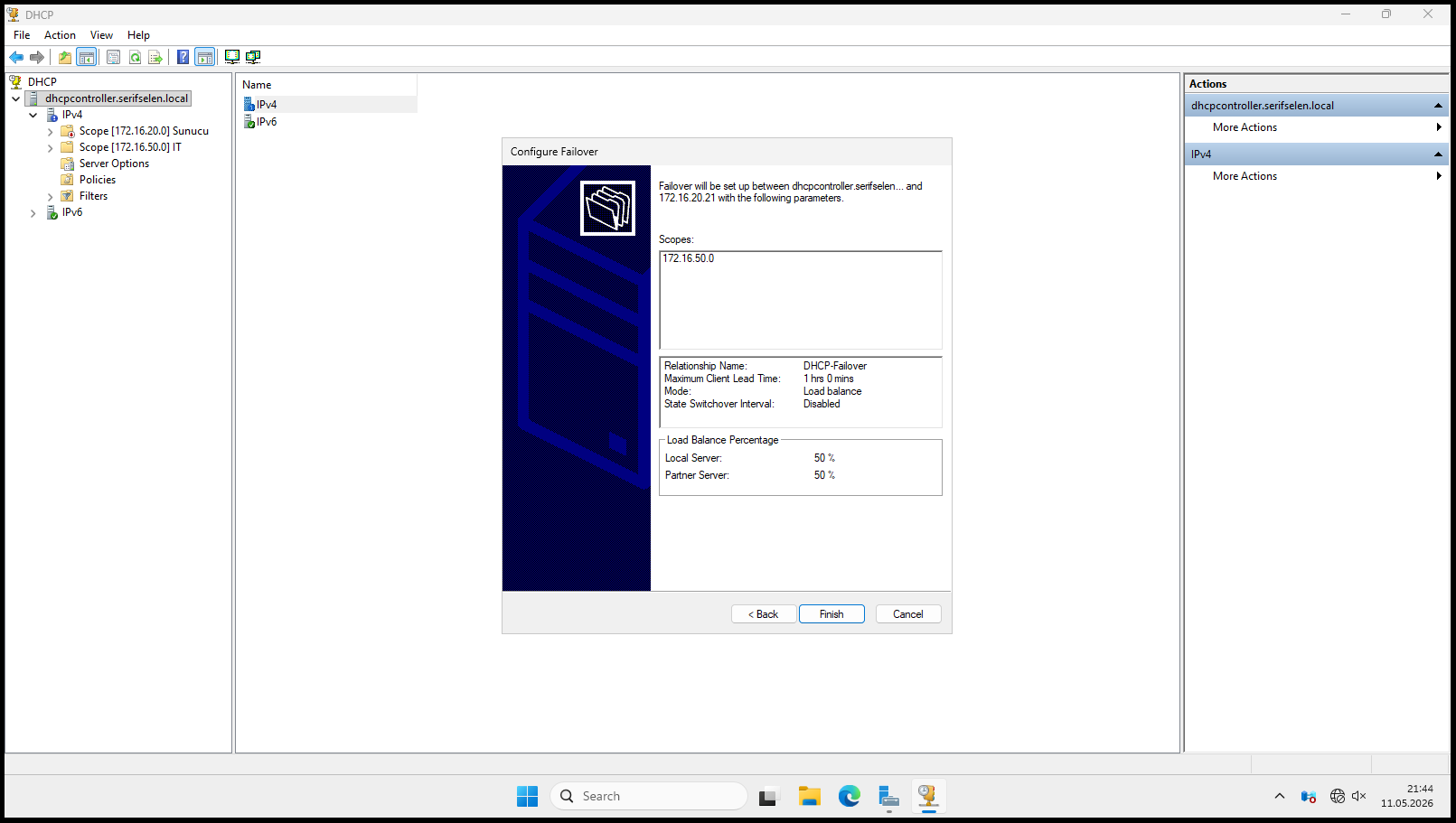Cancel the Configure Failover wizard
This screenshot has width=1456, height=823.
click(908, 614)
